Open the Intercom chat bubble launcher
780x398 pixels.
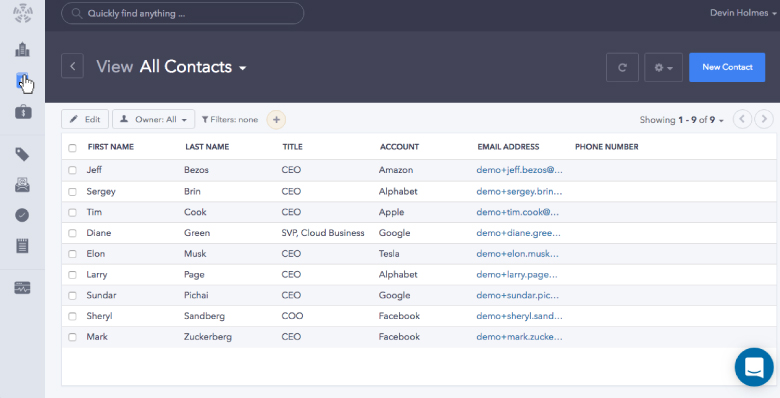(x=754, y=367)
